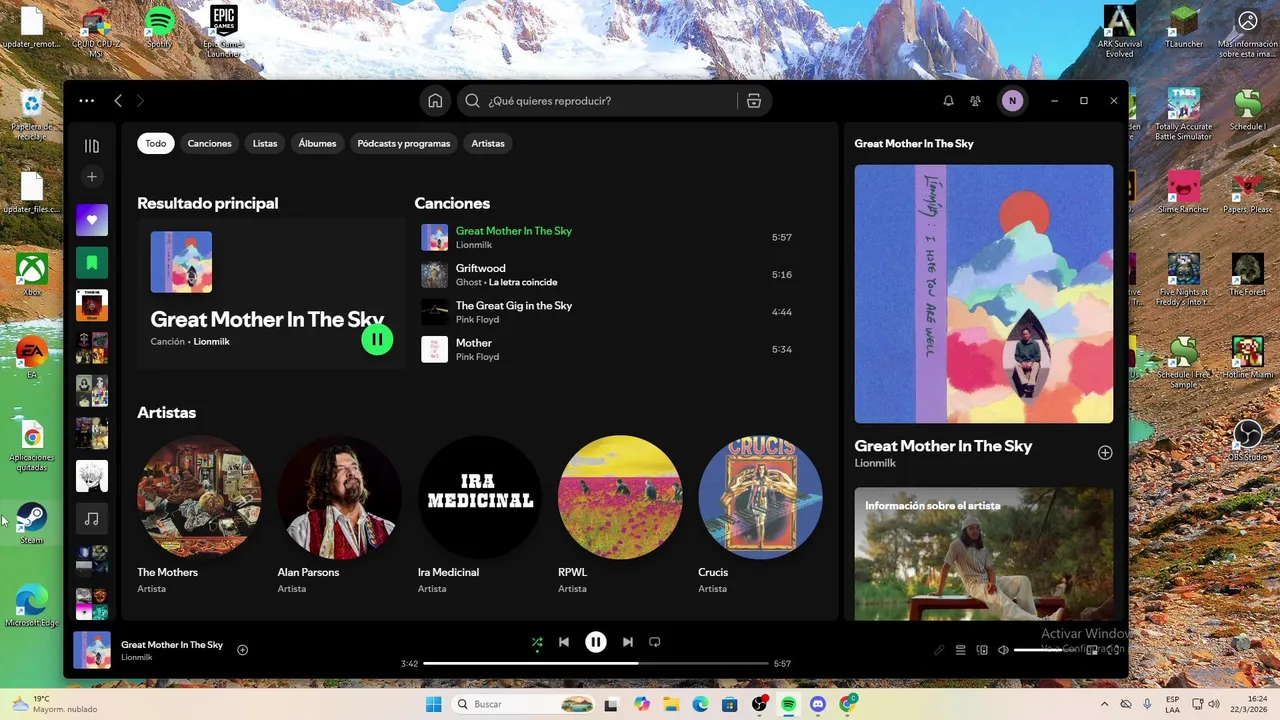Open Windows Start menu

click(433, 705)
